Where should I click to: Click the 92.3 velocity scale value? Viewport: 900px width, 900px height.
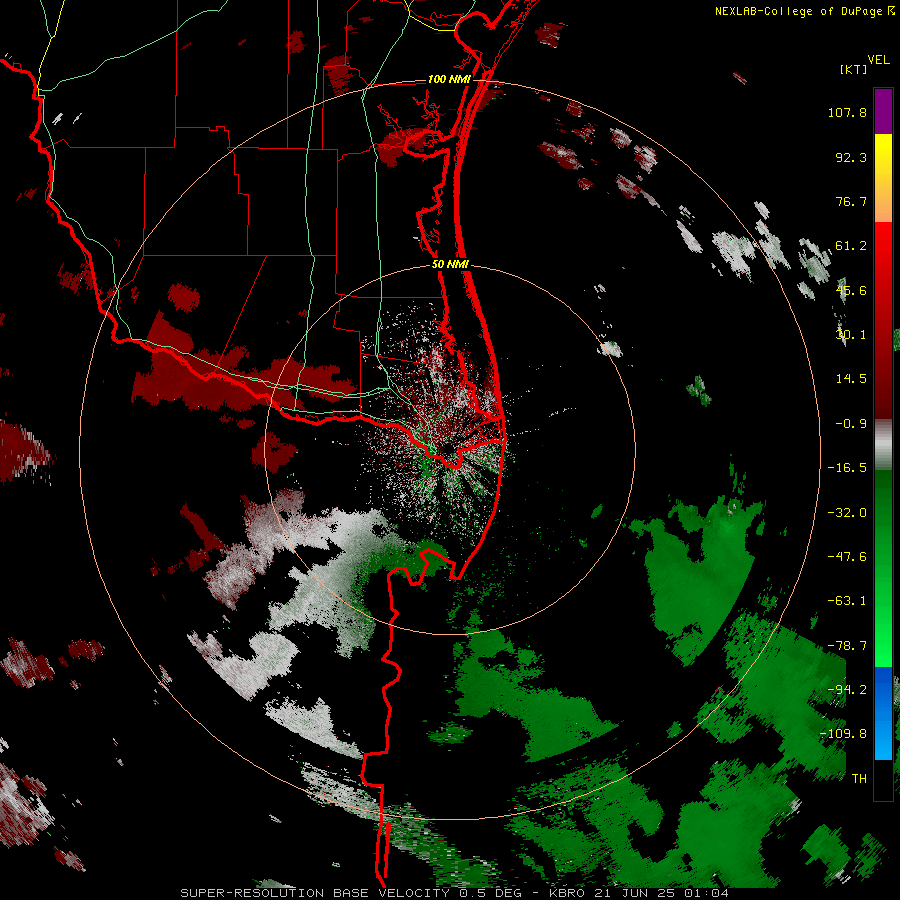pyautogui.click(x=851, y=157)
